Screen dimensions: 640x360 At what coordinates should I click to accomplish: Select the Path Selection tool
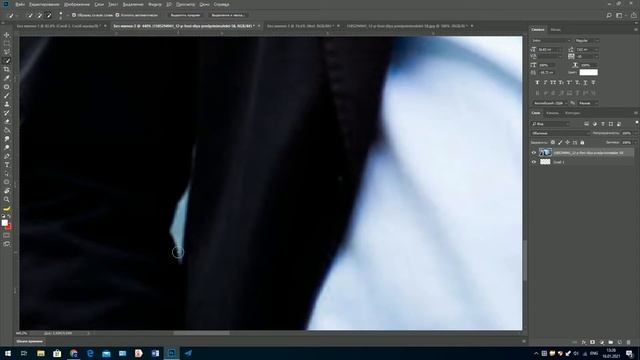point(7,173)
